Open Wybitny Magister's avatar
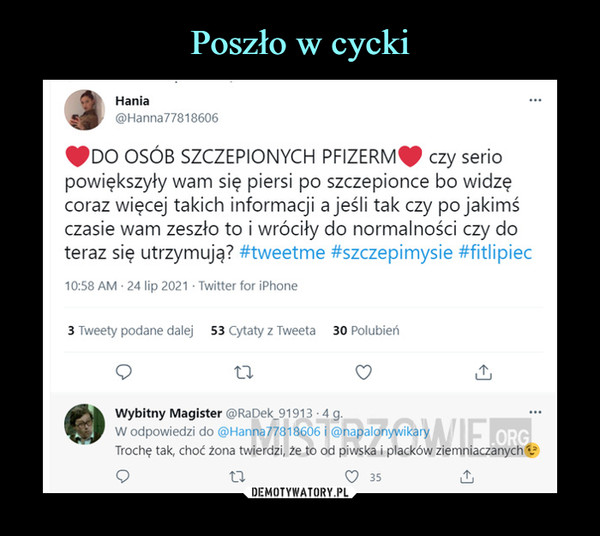 point(84,424)
